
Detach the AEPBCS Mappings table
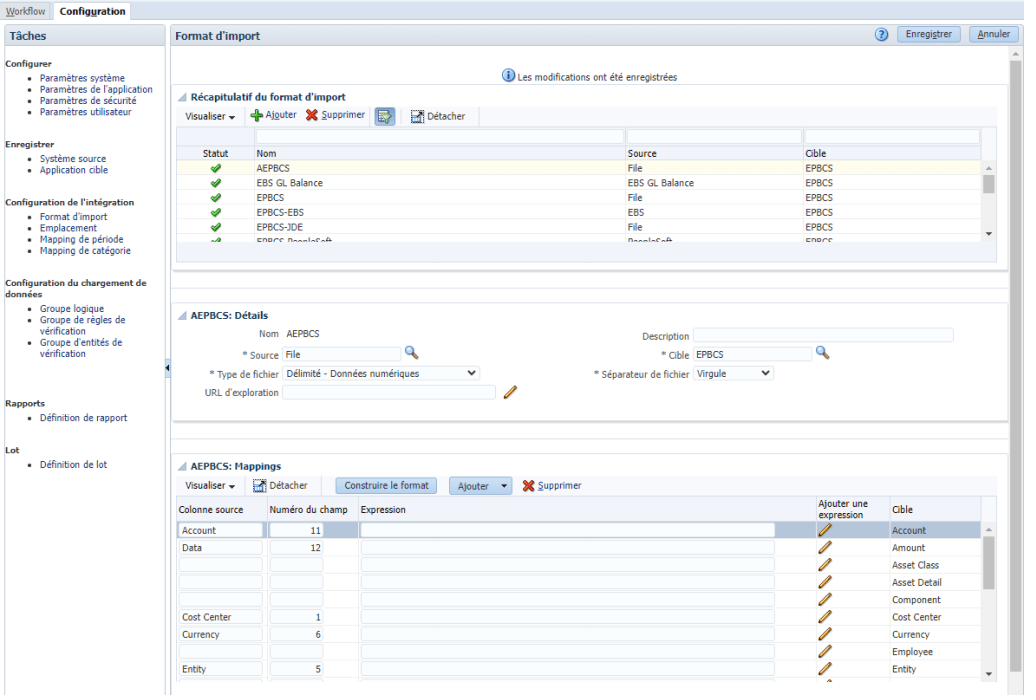point(280,486)
